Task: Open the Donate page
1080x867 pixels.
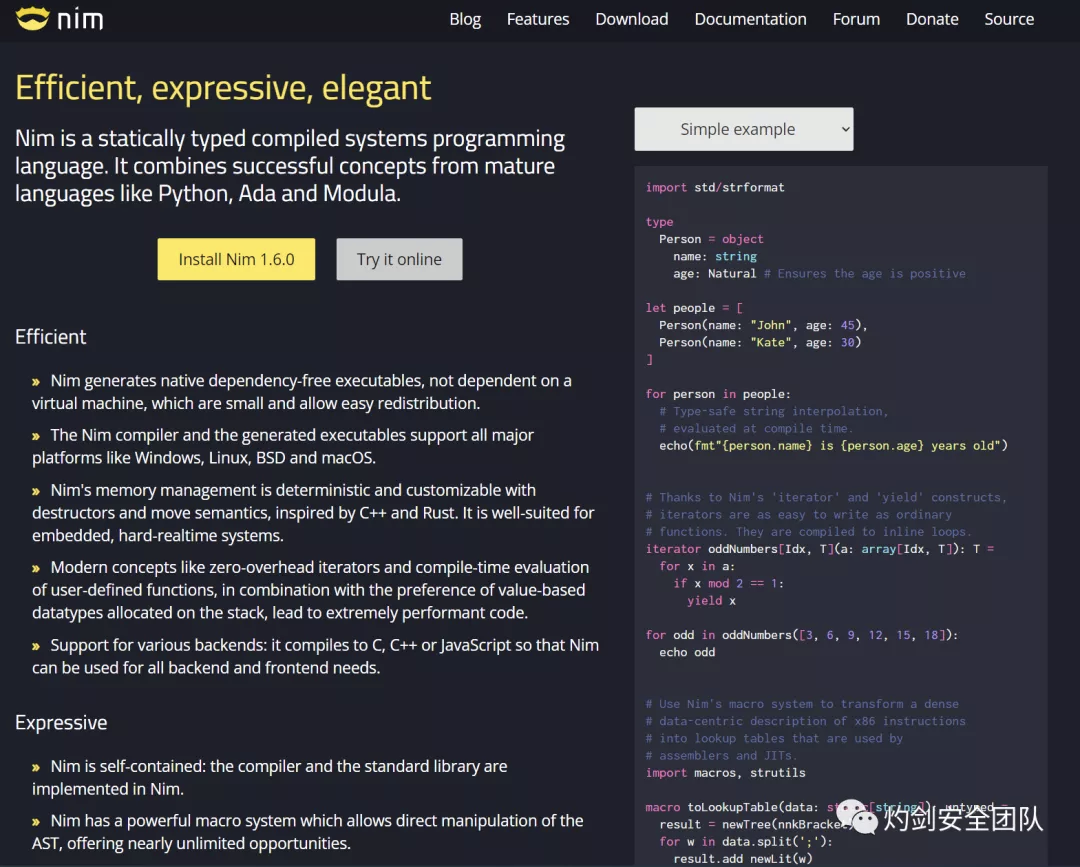Action: 932,19
